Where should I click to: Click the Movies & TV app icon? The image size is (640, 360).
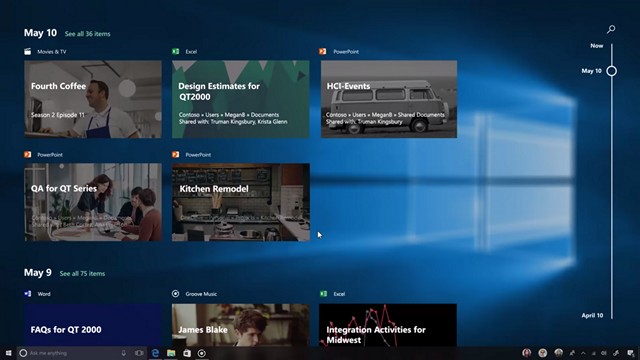[x=27, y=51]
